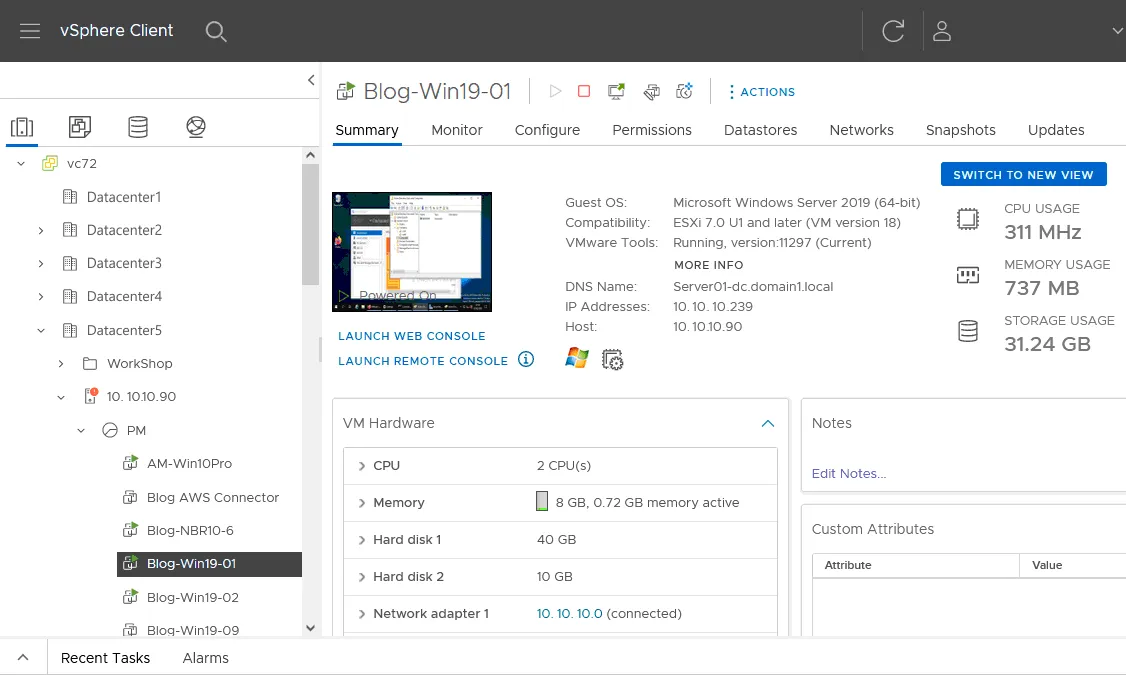Click the VM console preview thumbnail

tap(412, 252)
